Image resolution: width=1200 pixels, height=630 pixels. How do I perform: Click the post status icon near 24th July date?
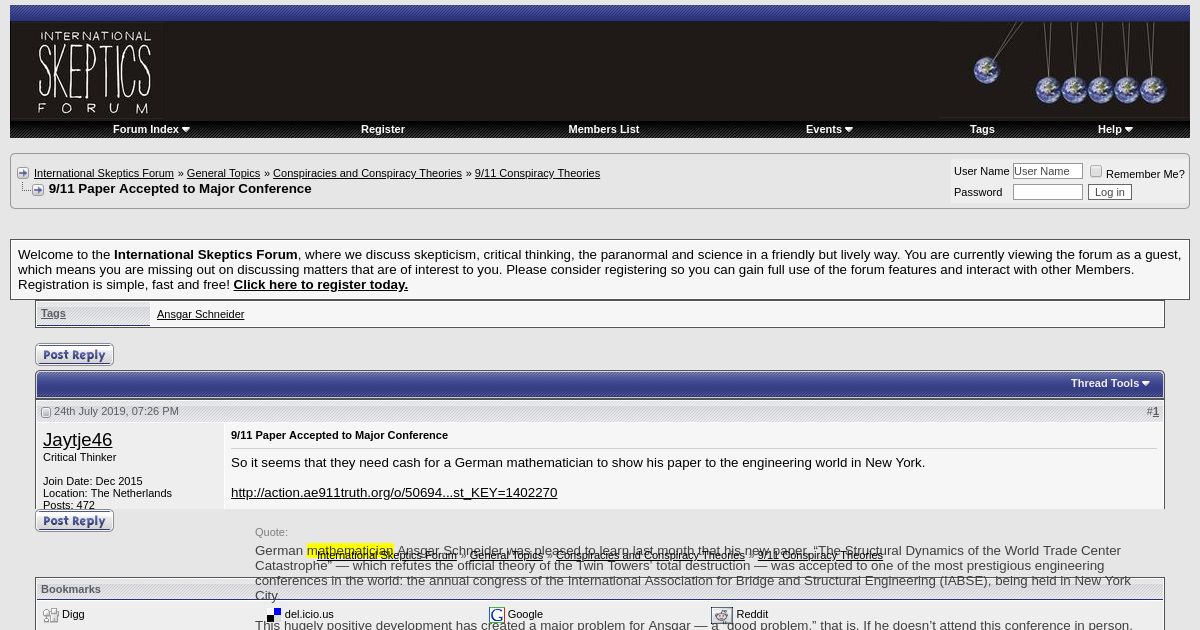tap(46, 412)
